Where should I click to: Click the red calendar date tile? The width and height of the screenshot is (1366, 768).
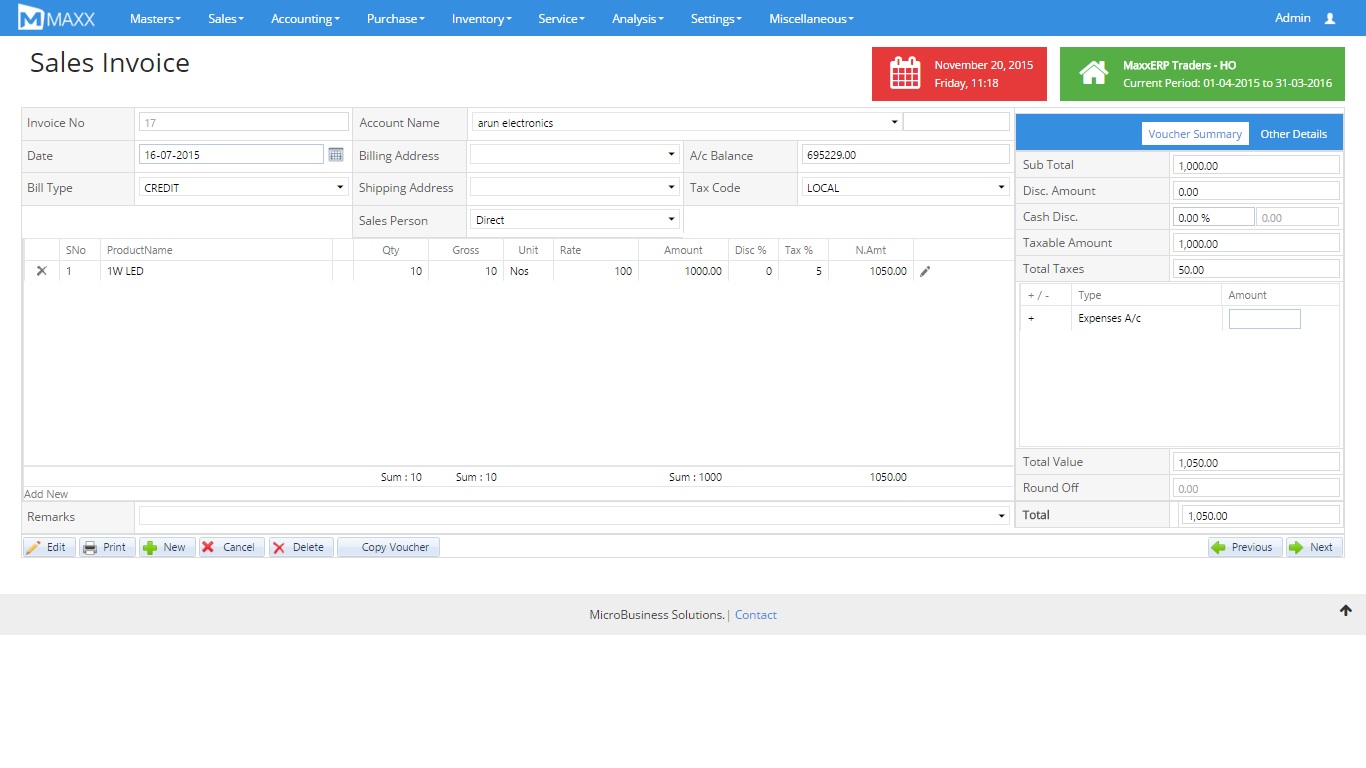click(959, 74)
